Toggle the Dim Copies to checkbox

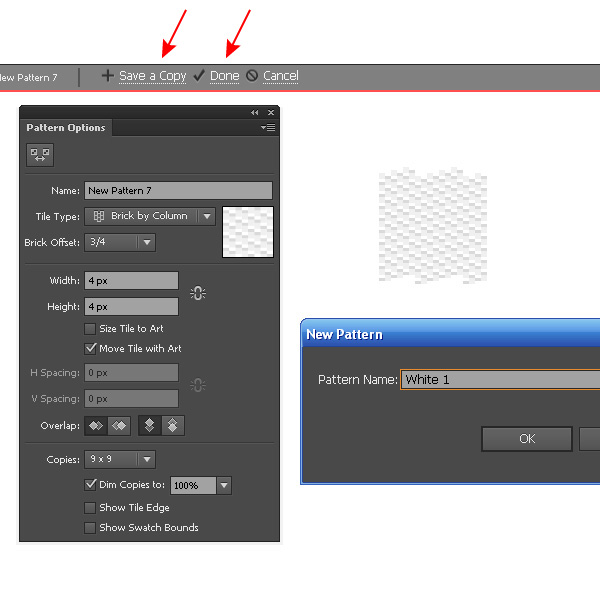(x=90, y=485)
